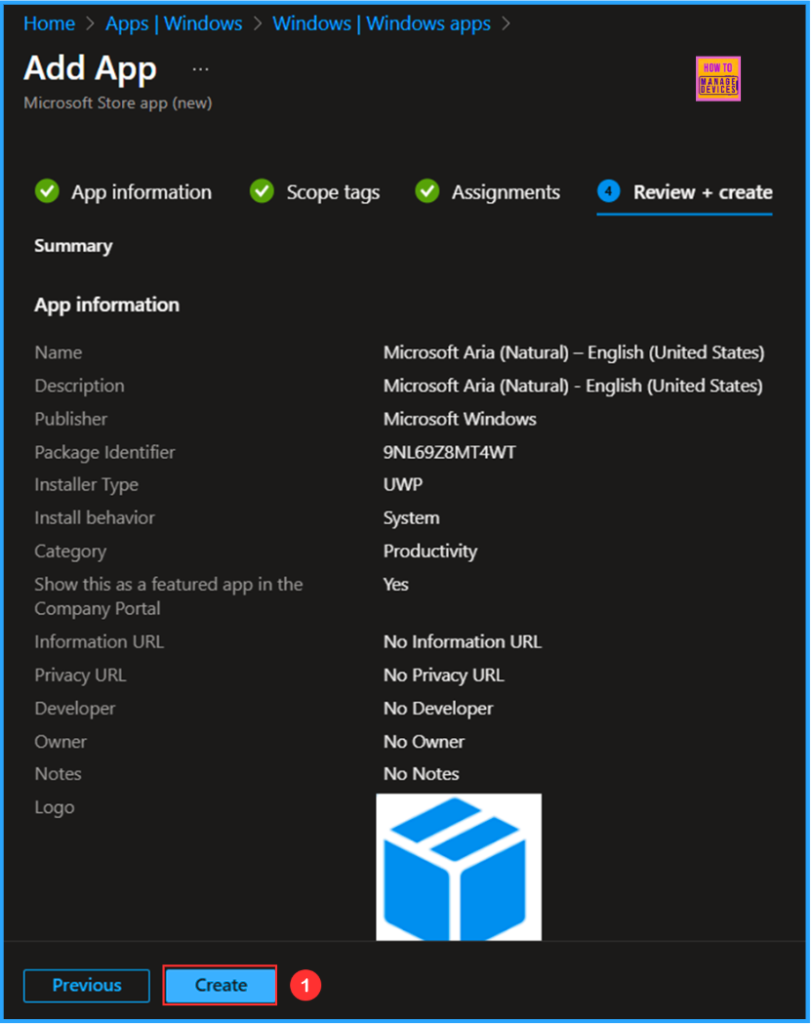
Task: Click the green check beside App information
Action: [47, 191]
